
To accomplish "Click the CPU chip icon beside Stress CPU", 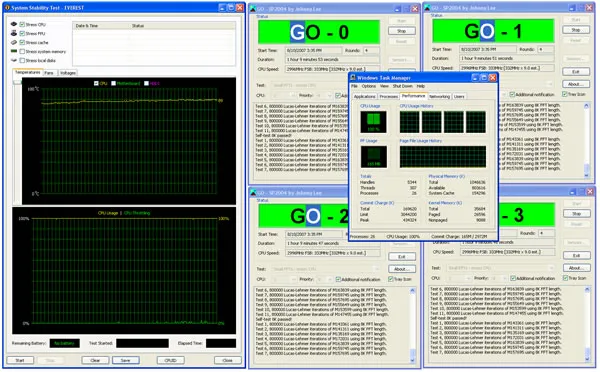I will (x=14, y=24).
